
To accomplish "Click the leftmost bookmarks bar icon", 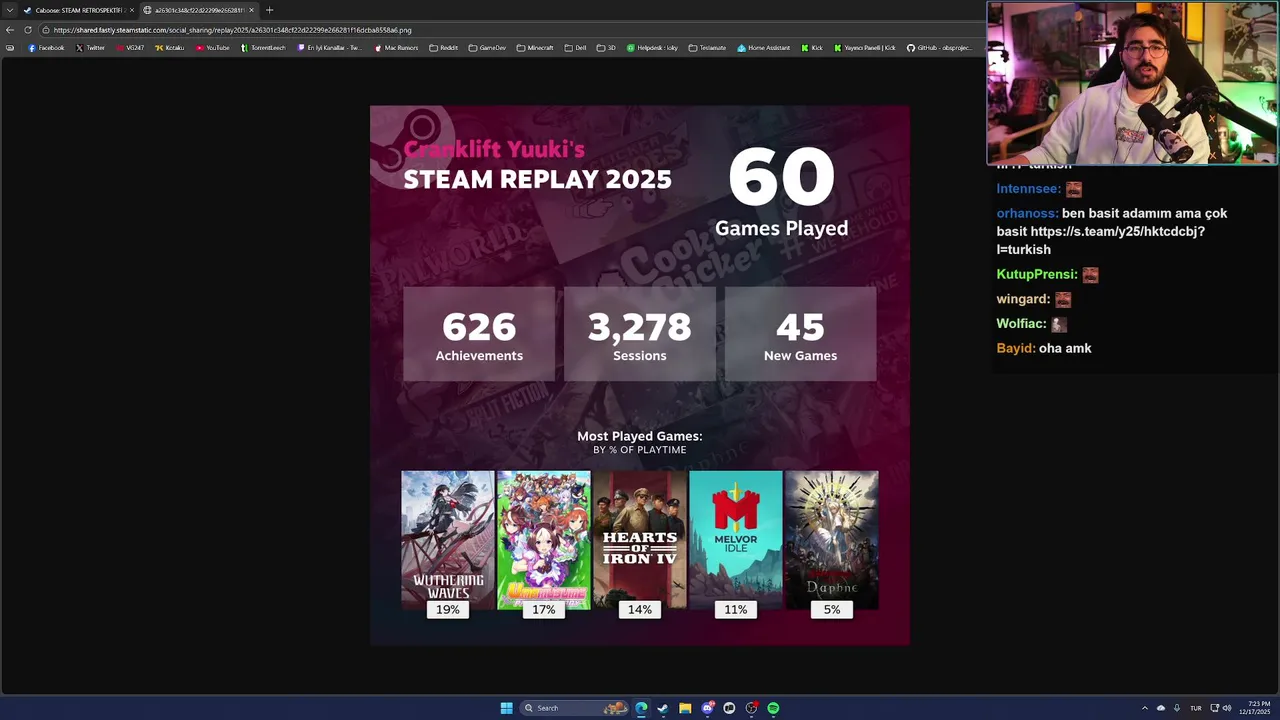I will (x=10, y=48).
